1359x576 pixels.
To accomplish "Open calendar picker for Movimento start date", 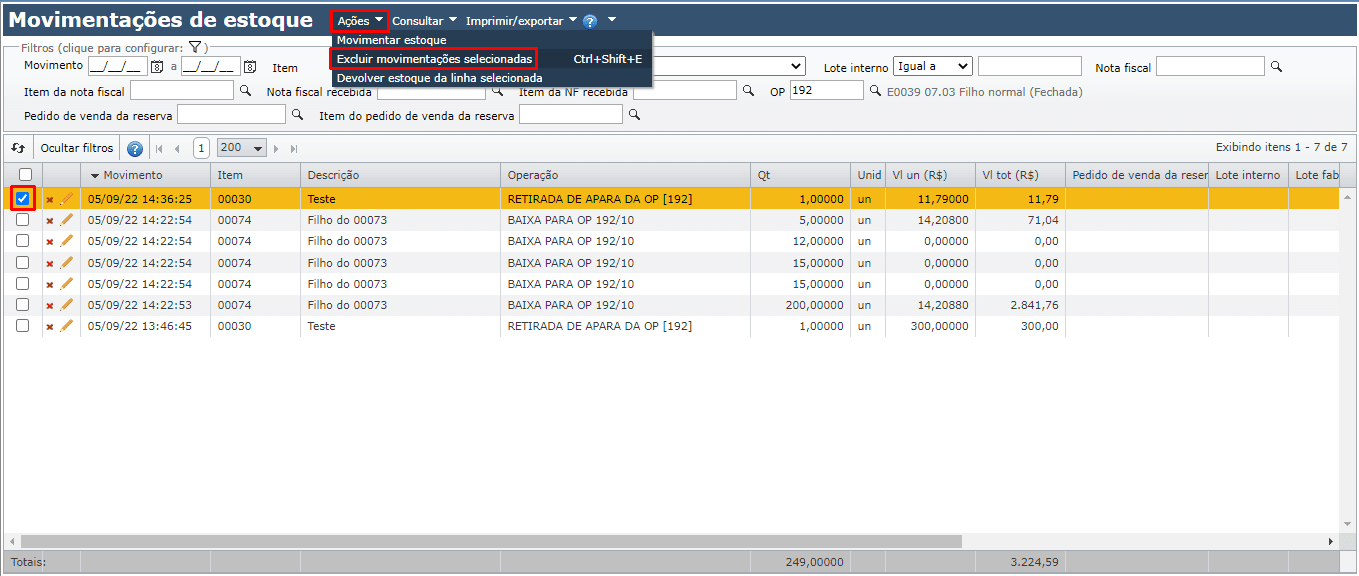I will (156, 67).
